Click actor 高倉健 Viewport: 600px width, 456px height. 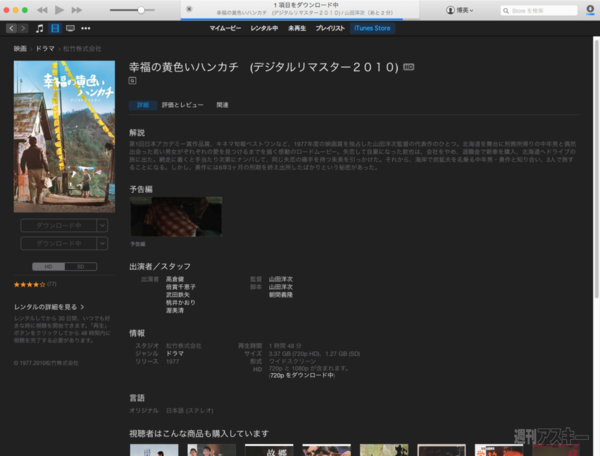point(175,279)
